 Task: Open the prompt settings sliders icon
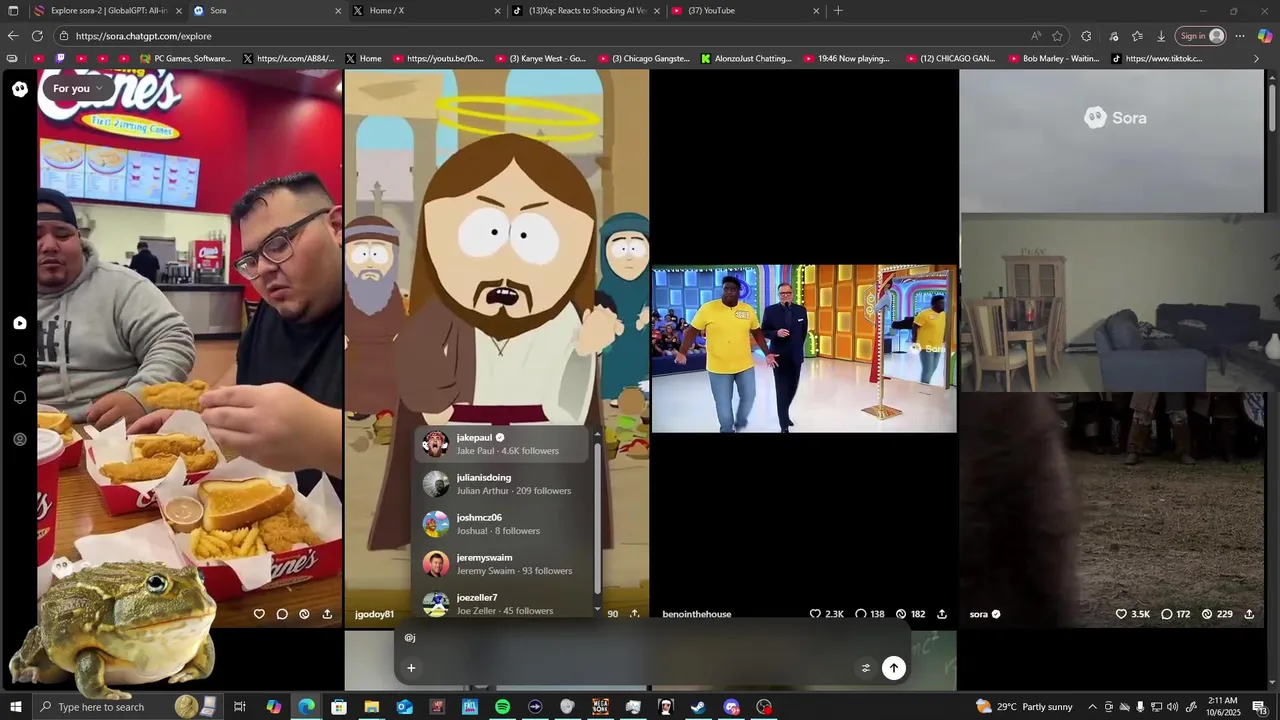pos(866,668)
